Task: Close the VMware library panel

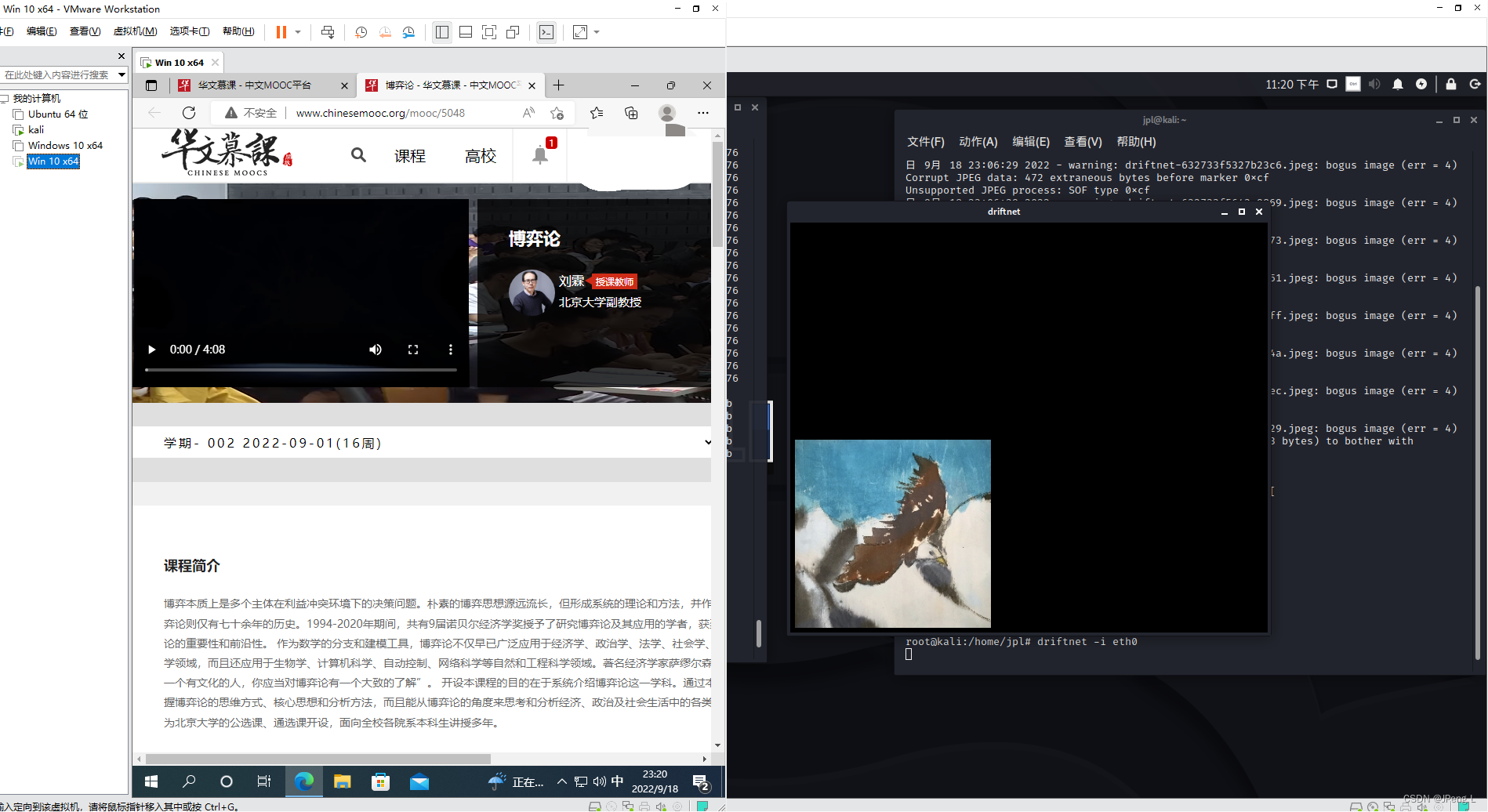Action: pos(122,56)
